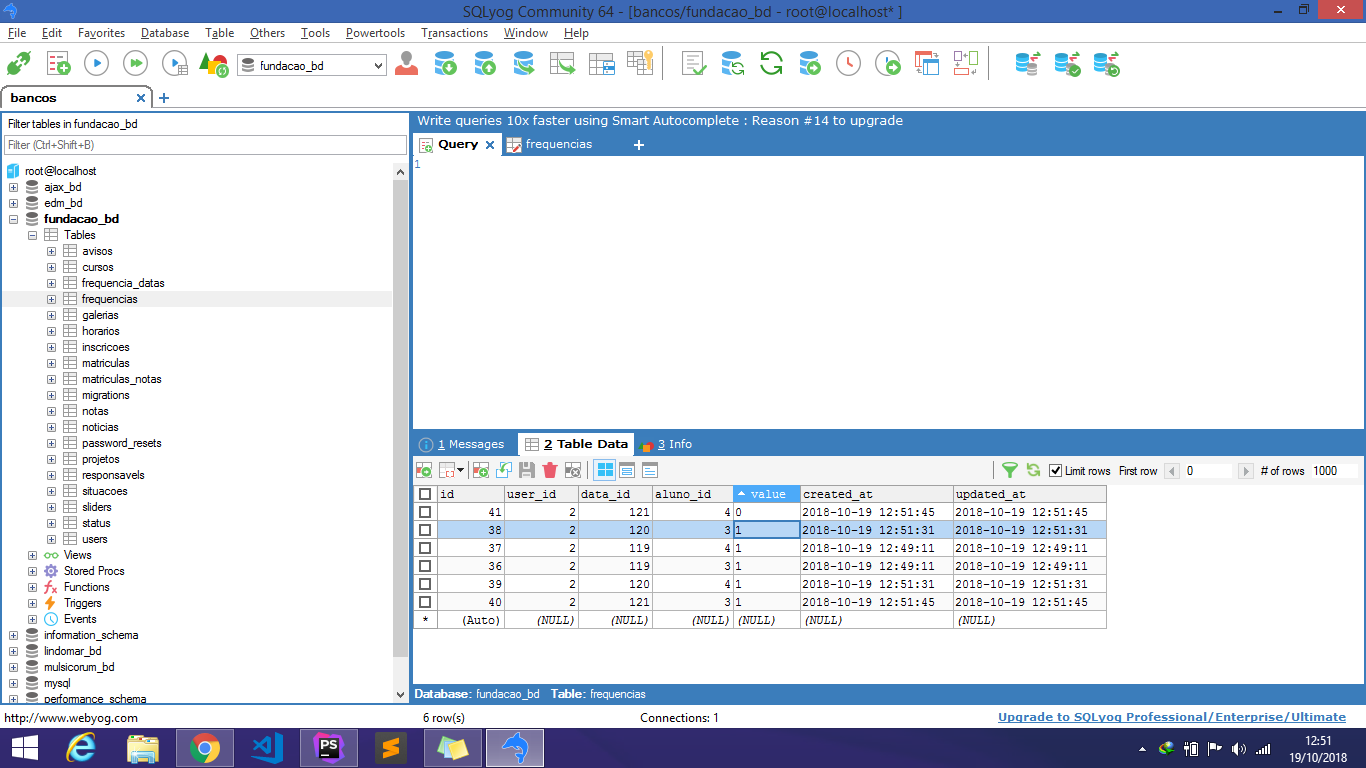Click the Refresh icon beside the filter funnel
Image resolution: width=1366 pixels, height=768 pixels.
(1033, 470)
